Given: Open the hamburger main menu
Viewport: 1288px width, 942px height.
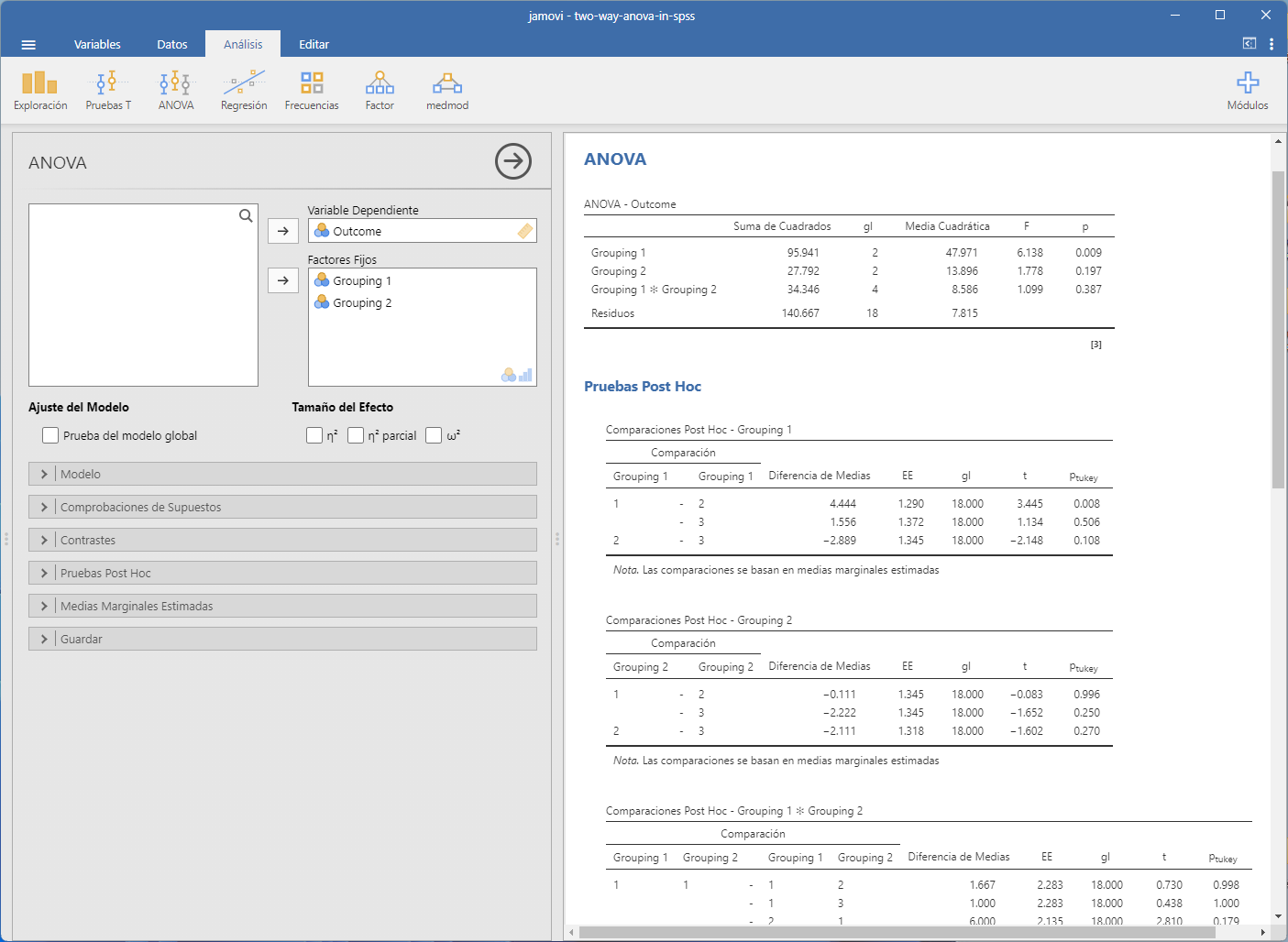Looking at the screenshot, I should [x=28, y=44].
